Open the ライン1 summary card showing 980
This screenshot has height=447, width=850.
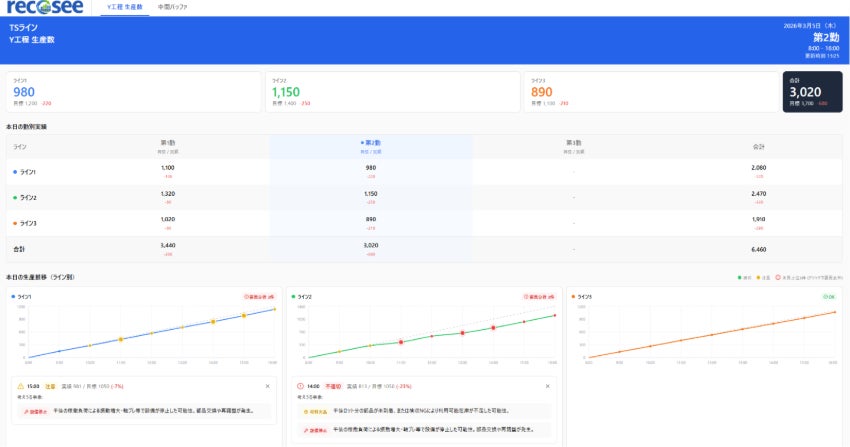[x=133, y=92]
